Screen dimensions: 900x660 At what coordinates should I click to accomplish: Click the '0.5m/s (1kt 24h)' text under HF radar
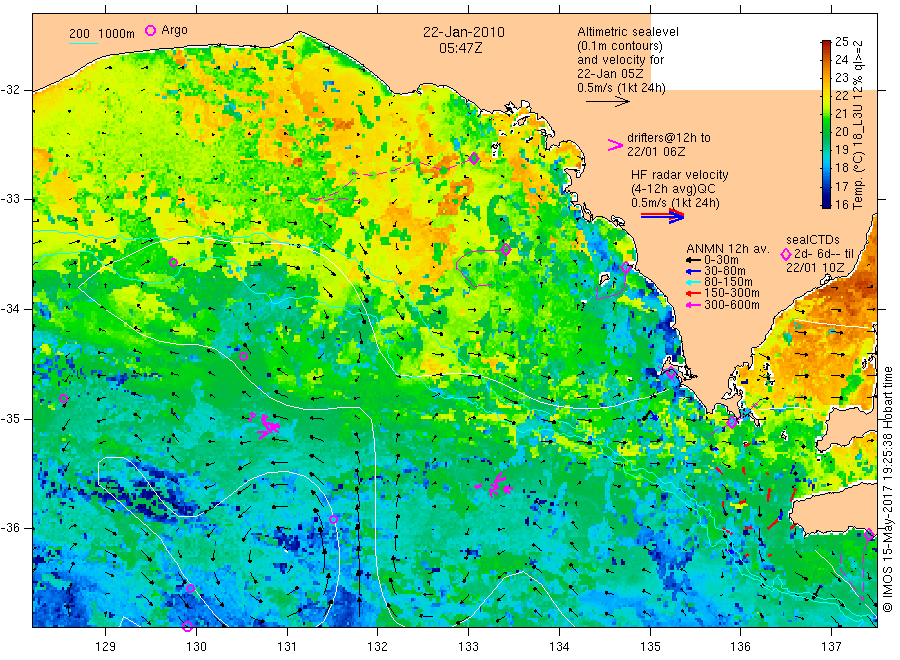click(x=676, y=203)
